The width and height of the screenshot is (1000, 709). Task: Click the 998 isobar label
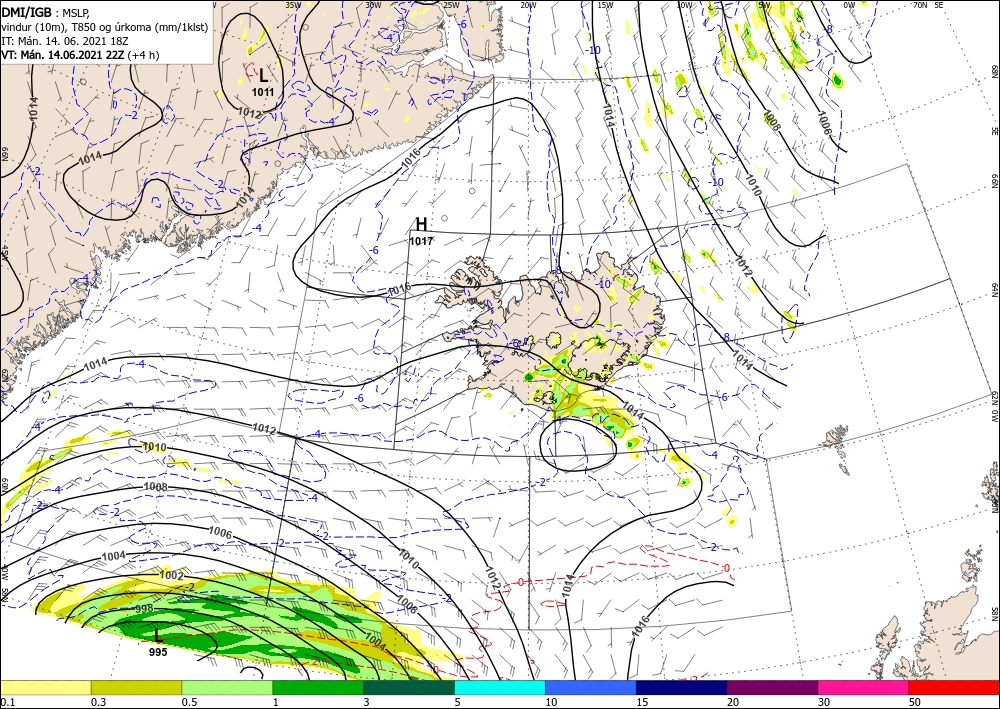point(145,609)
